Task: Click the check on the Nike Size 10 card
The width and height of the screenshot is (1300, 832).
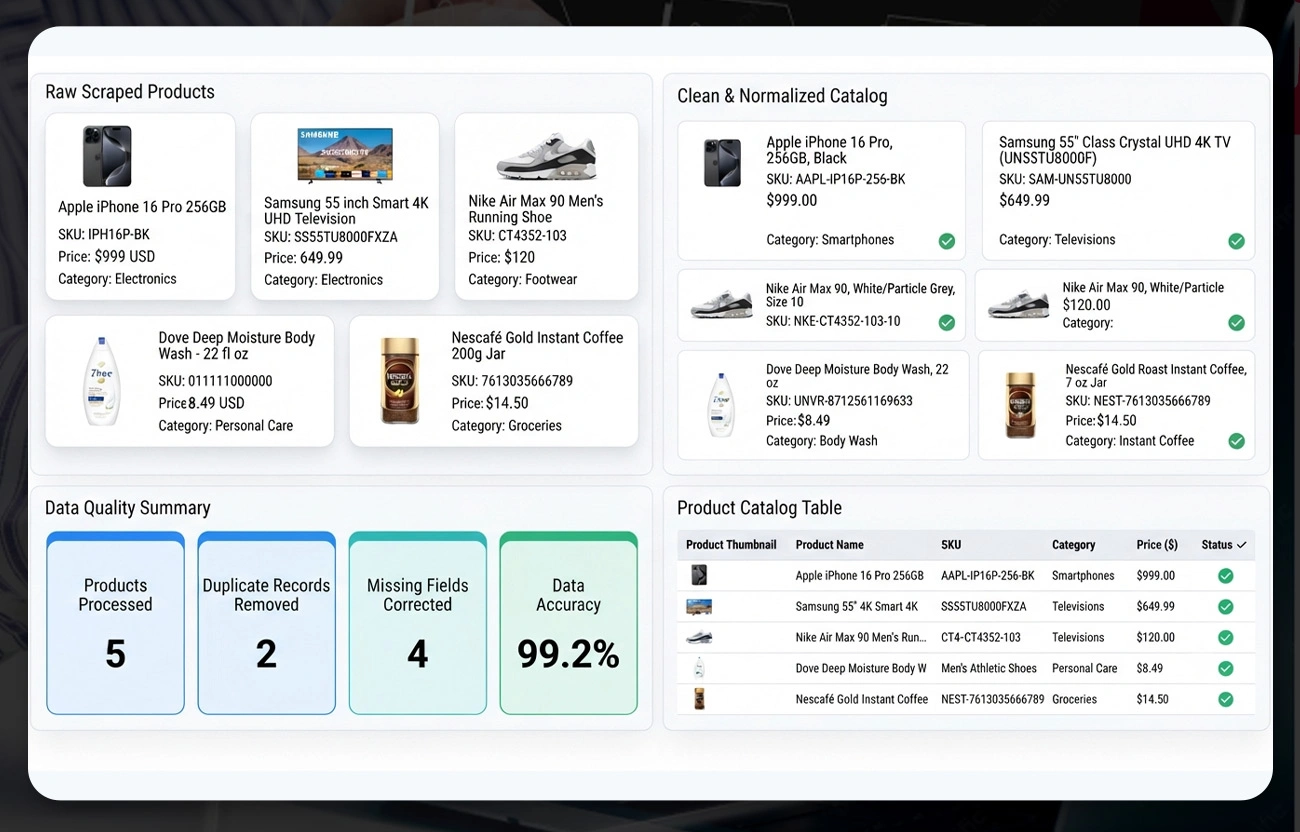Action: [x=946, y=322]
